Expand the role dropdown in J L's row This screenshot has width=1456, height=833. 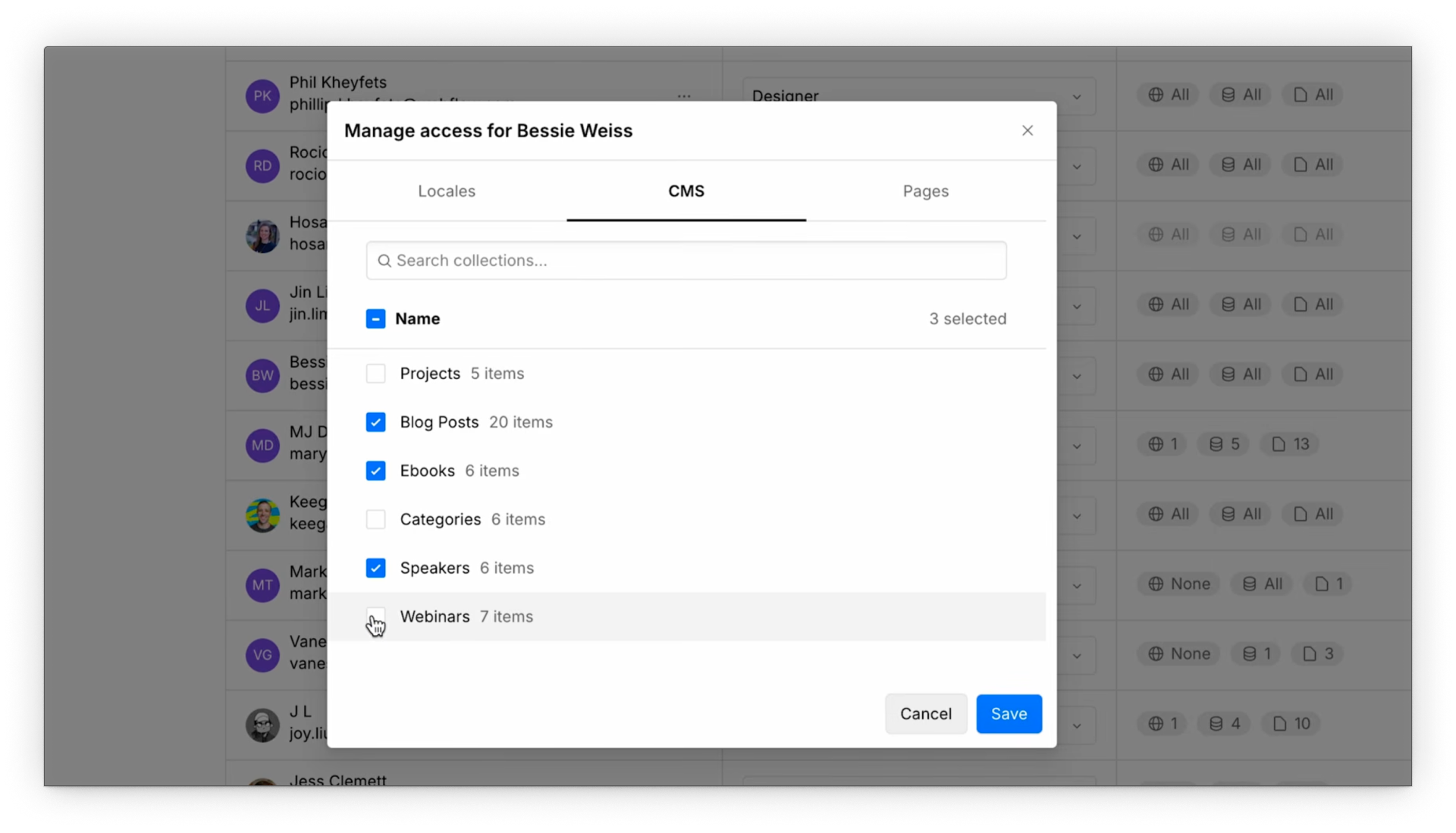point(1076,725)
